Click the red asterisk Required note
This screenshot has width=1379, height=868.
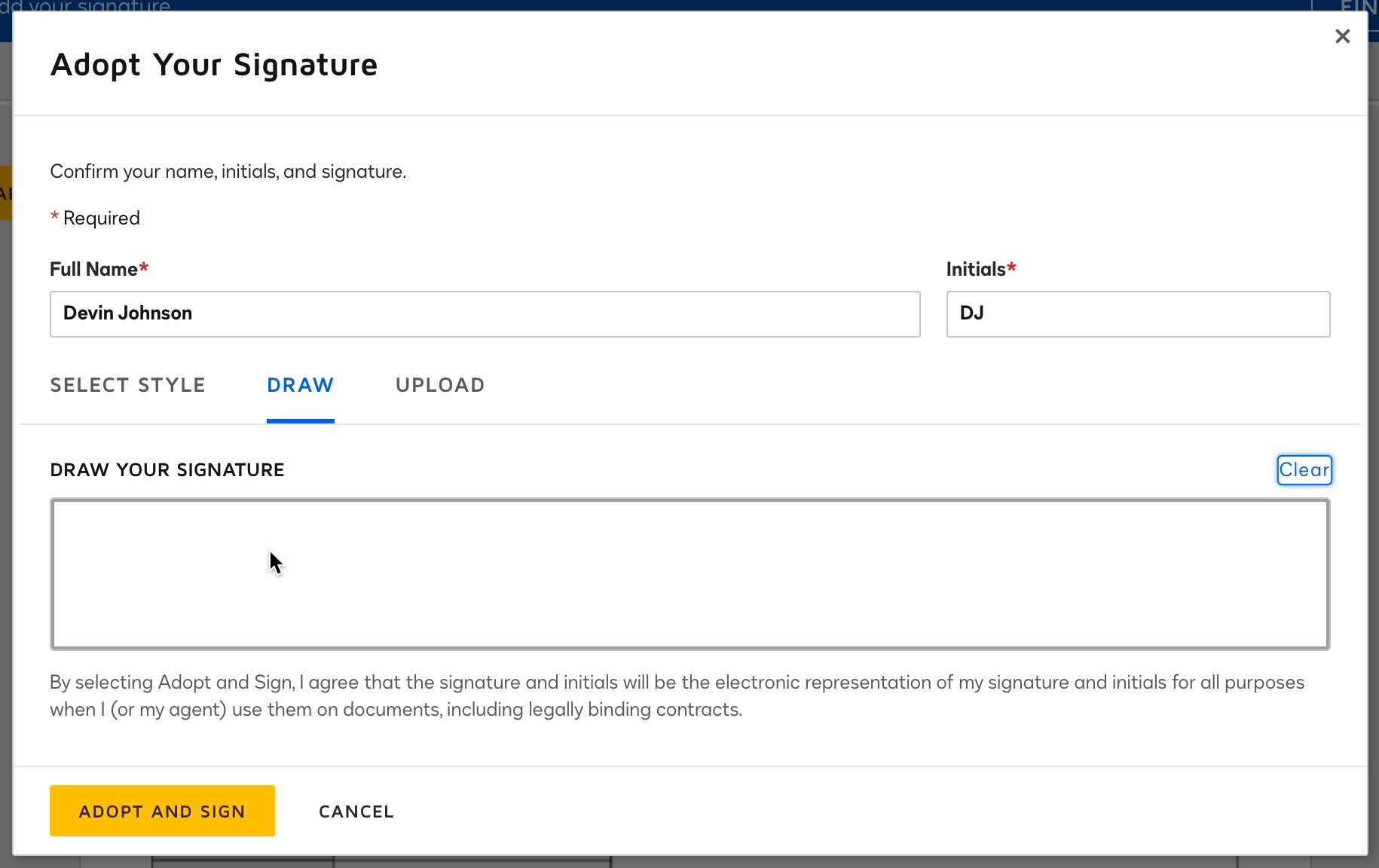(x=95, y=219)
